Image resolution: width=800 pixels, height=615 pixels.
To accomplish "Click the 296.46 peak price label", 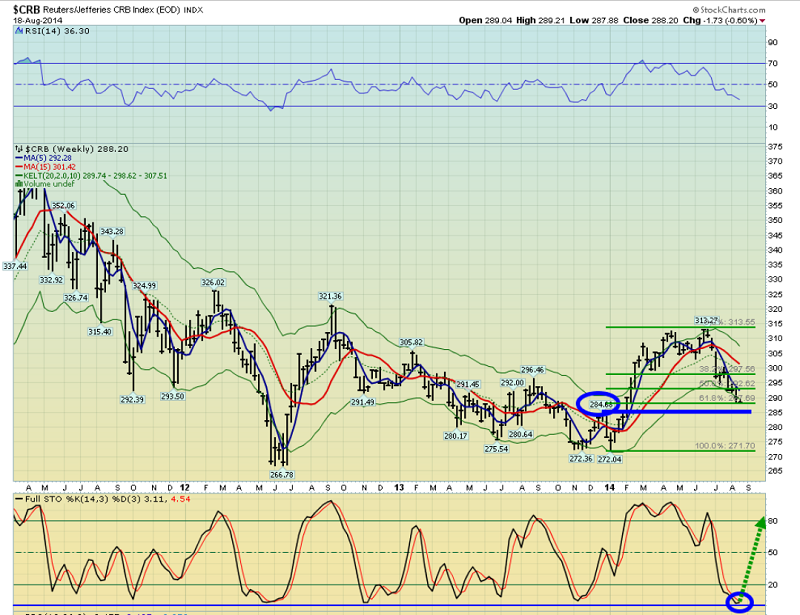I will pos(532,370).
